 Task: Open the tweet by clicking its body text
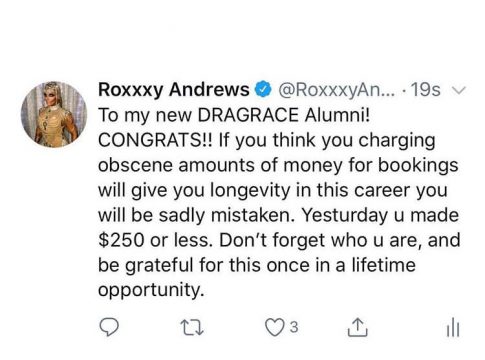[279, 202]
